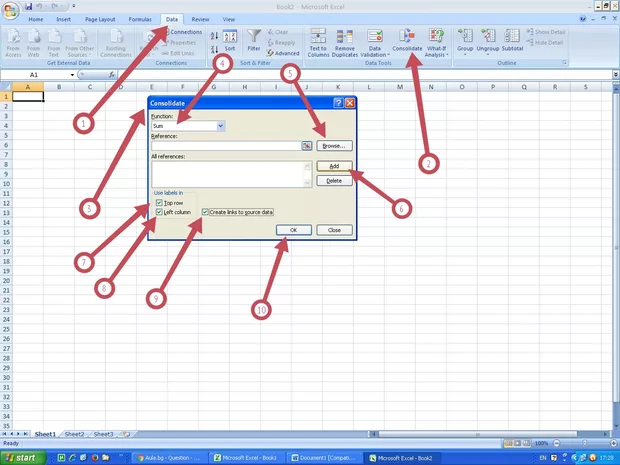The width and height of the screenshot is (620, 465).
Task: Click Advanced filter option
Action: tap(283, 53)
